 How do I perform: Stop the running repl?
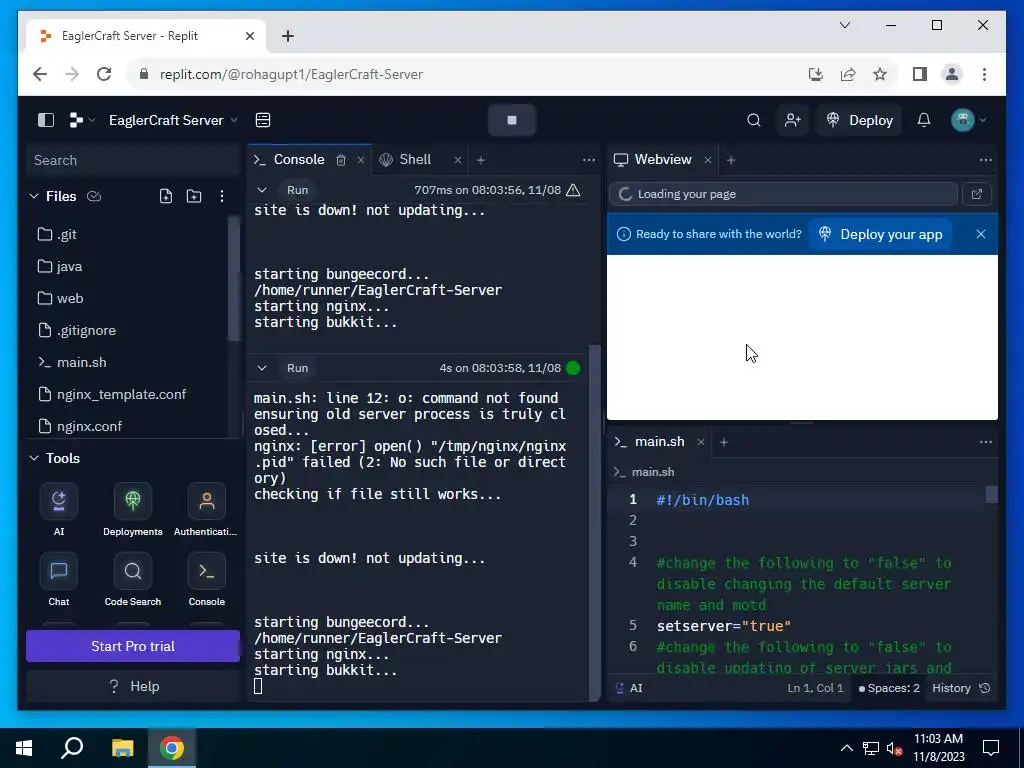[512, 120]
